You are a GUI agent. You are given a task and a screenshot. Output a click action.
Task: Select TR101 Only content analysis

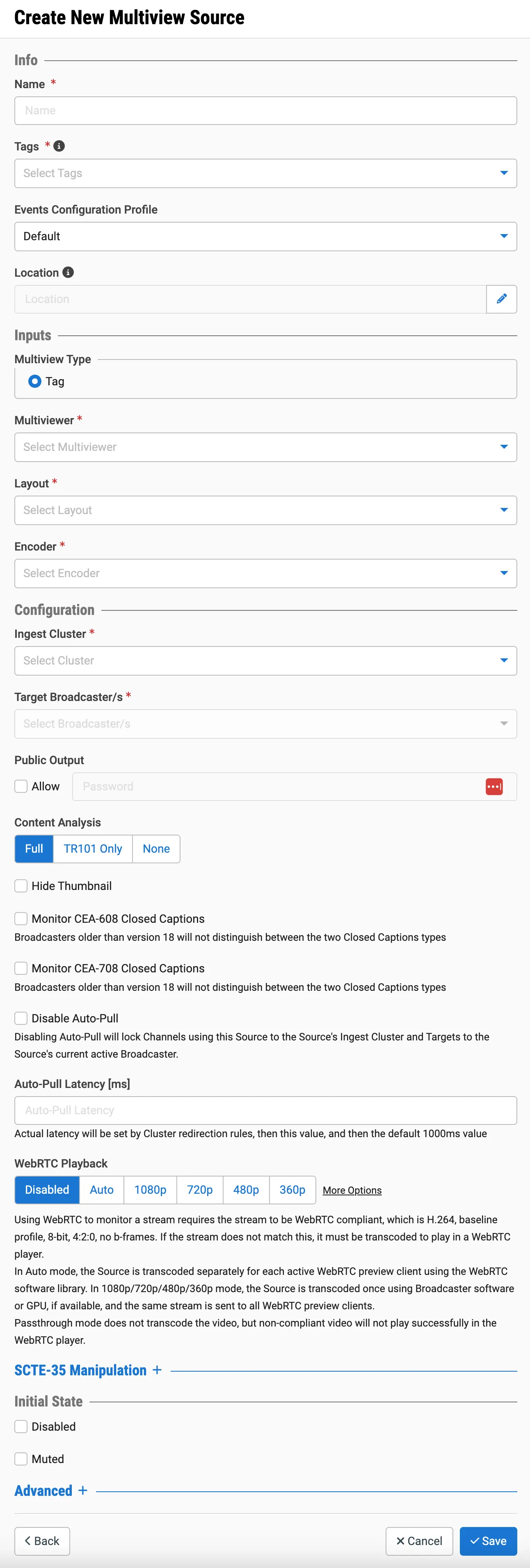(x=93, y=849)
